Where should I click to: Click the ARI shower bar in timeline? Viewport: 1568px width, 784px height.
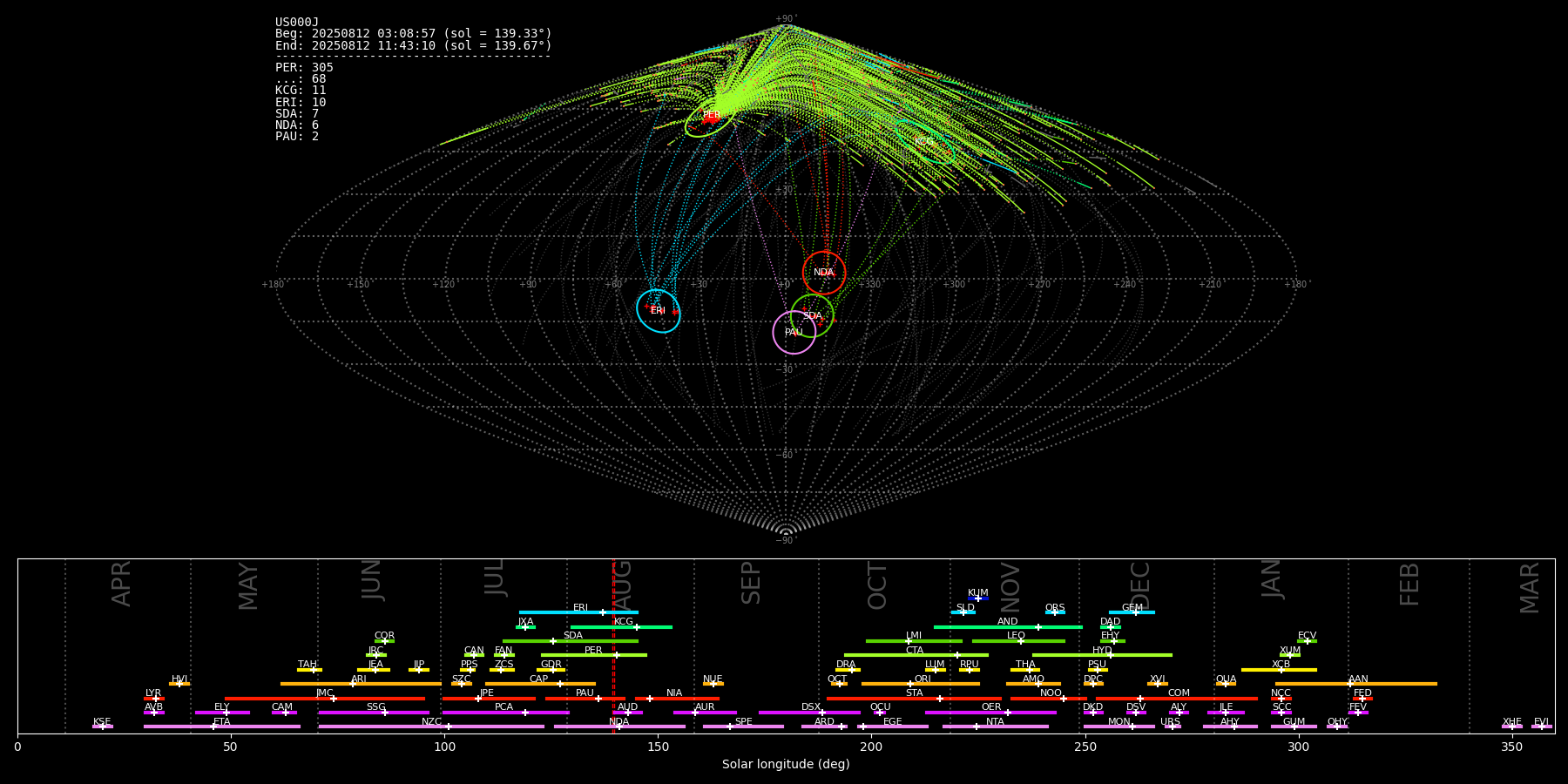click(361, 684)
